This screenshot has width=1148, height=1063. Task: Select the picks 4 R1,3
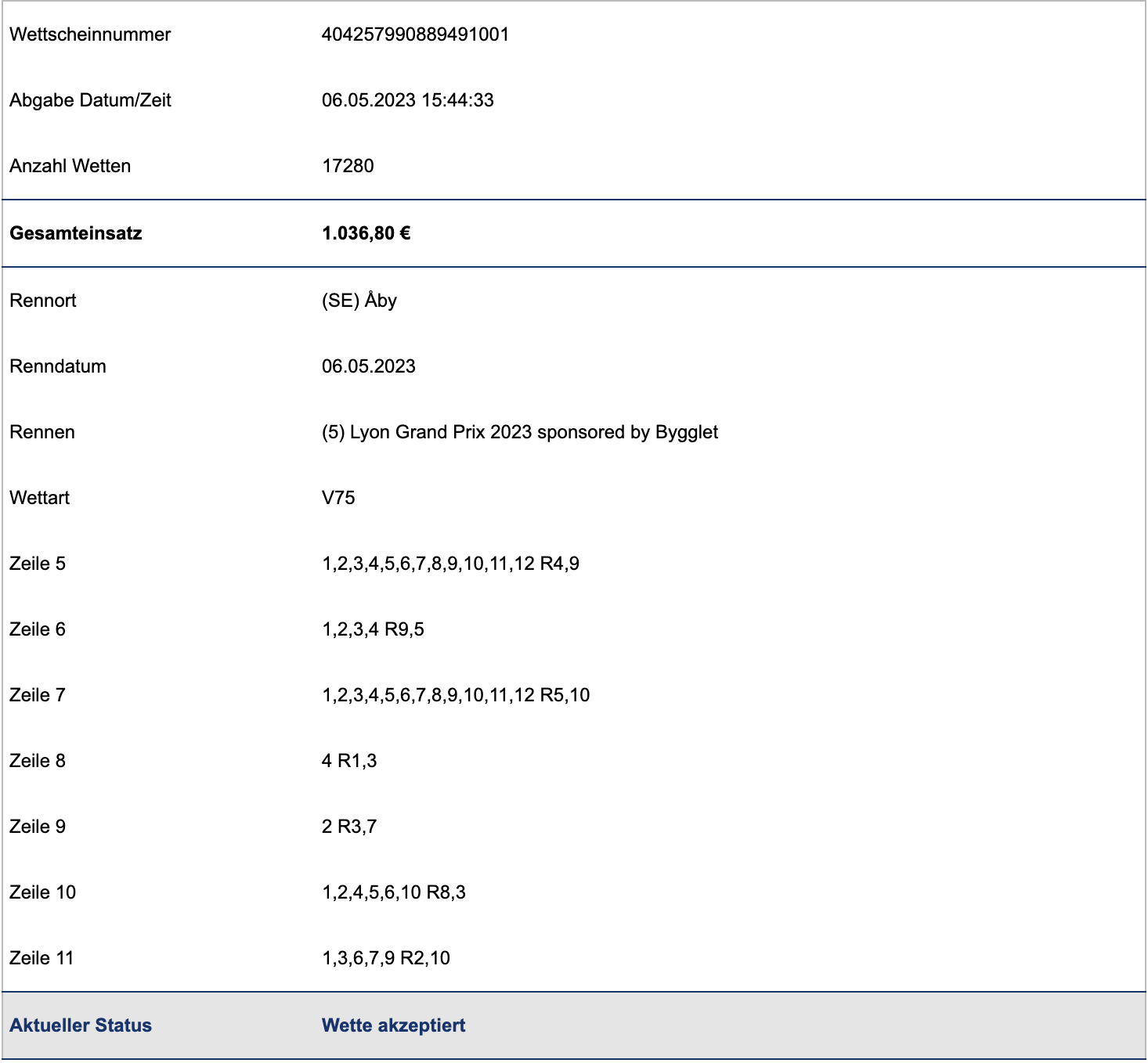click(349, 761)
